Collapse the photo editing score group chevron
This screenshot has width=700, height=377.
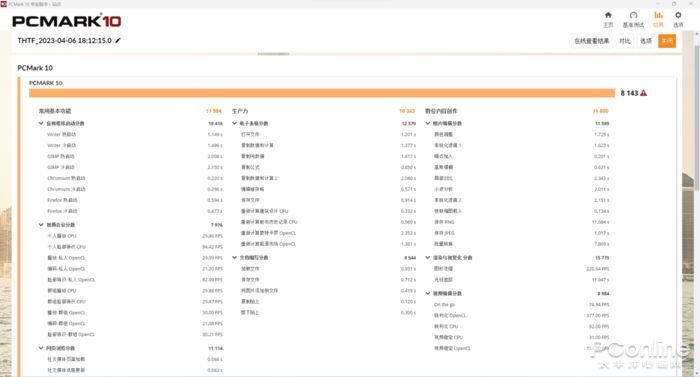(428, 123)
